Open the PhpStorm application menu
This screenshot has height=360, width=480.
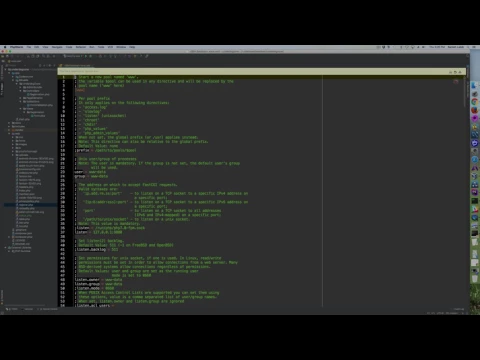pyautogui.click(x=17, y=47)
